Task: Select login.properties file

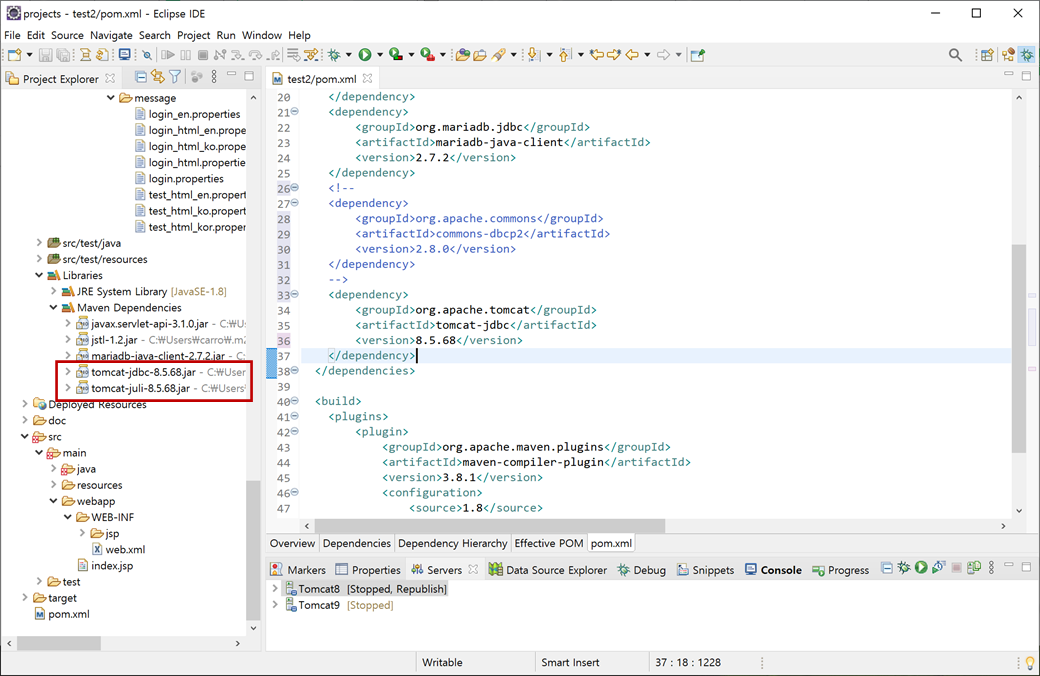Action: (179, 178)
